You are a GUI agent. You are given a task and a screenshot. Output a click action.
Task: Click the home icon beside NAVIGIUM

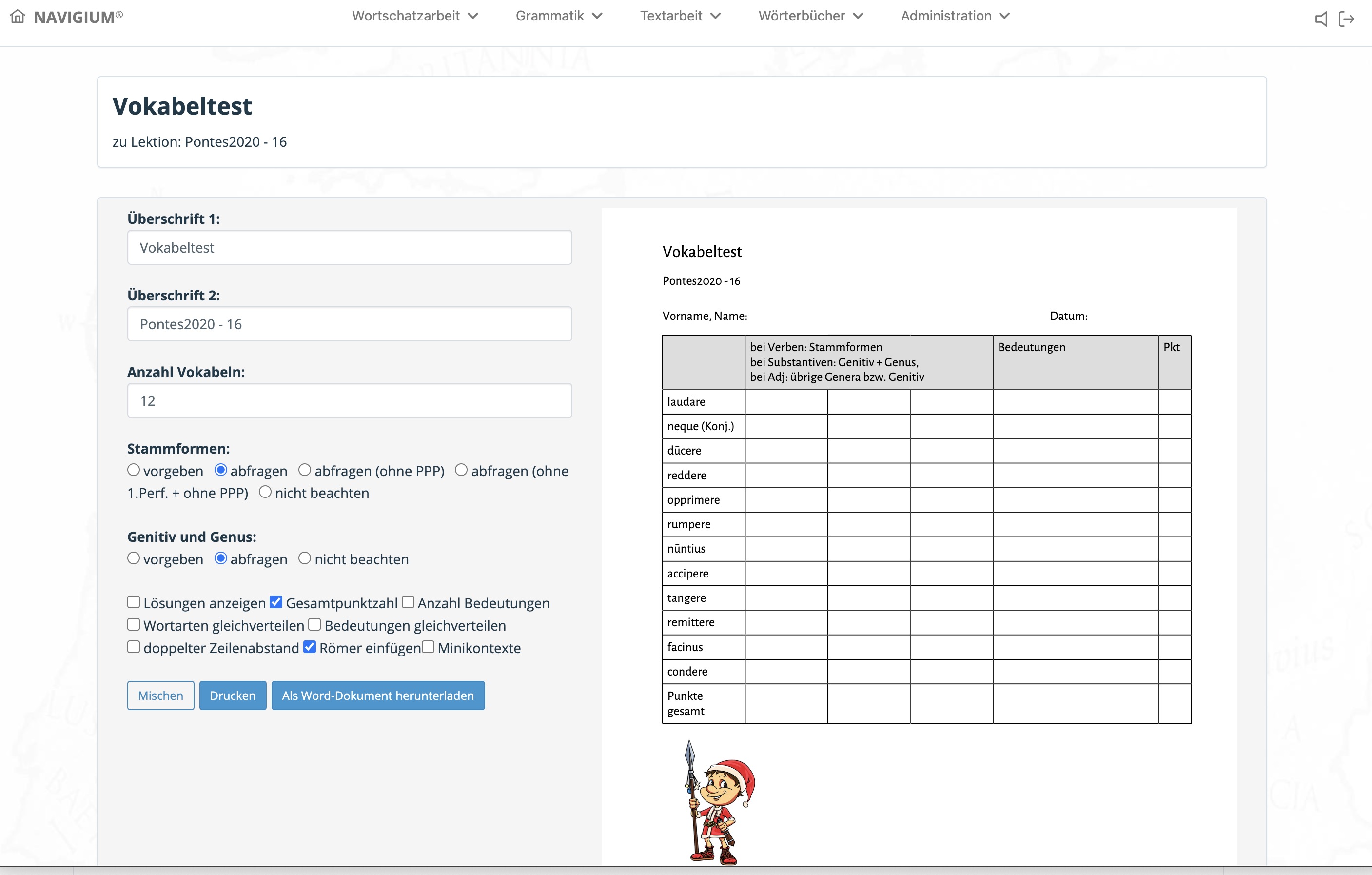coord(18,17)
